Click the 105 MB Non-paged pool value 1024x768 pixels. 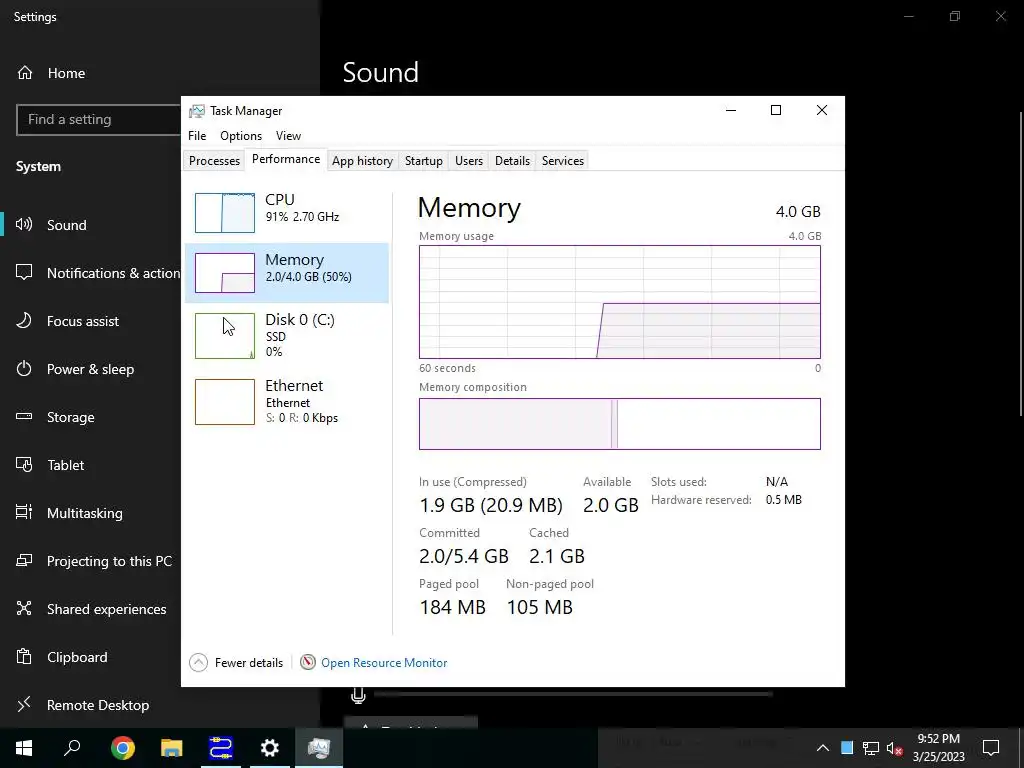pyautogui.click(x=539, y=607)
